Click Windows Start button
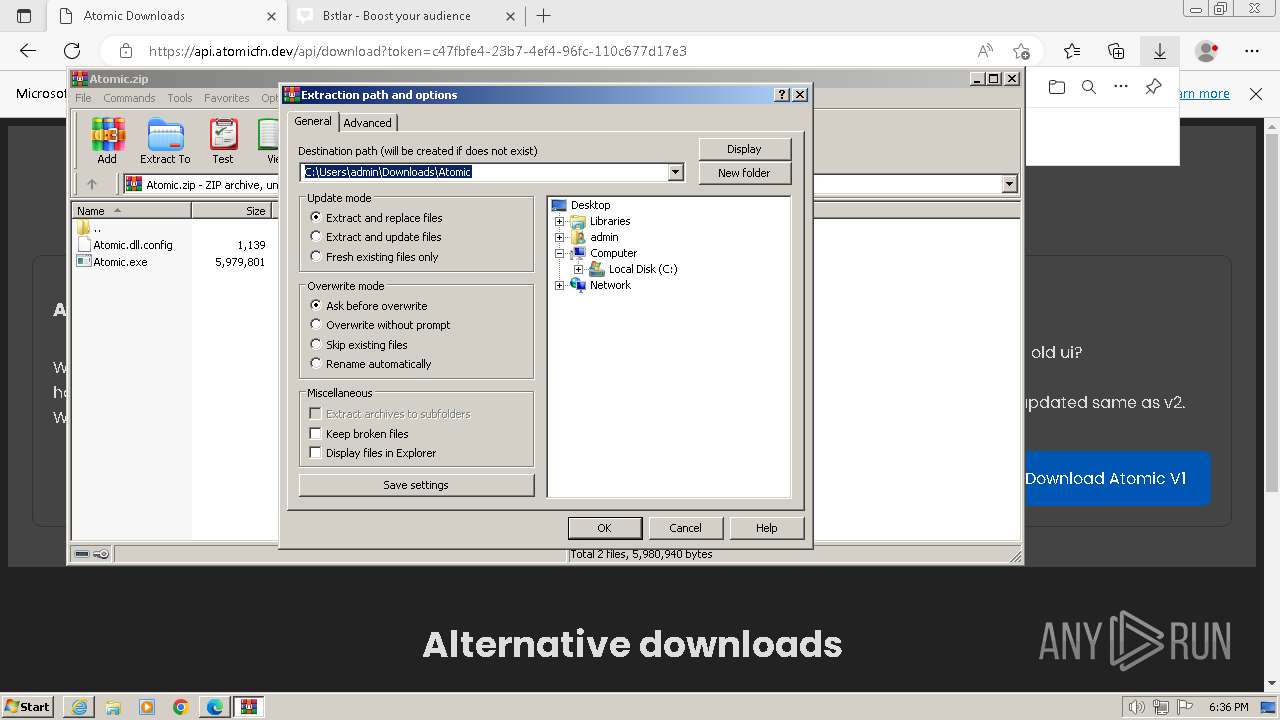The width and height of the screenshot is (1280, 720). pos(28,707)
